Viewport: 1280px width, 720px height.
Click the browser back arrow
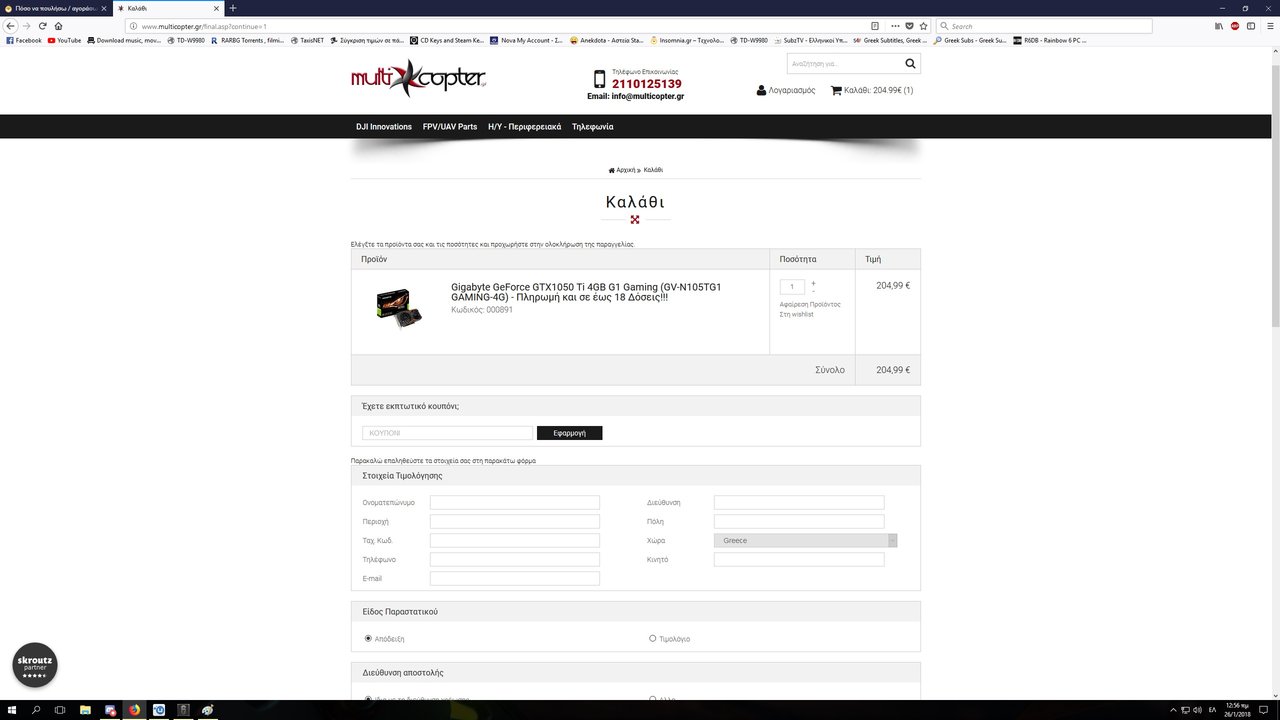[x=11, y=26]
